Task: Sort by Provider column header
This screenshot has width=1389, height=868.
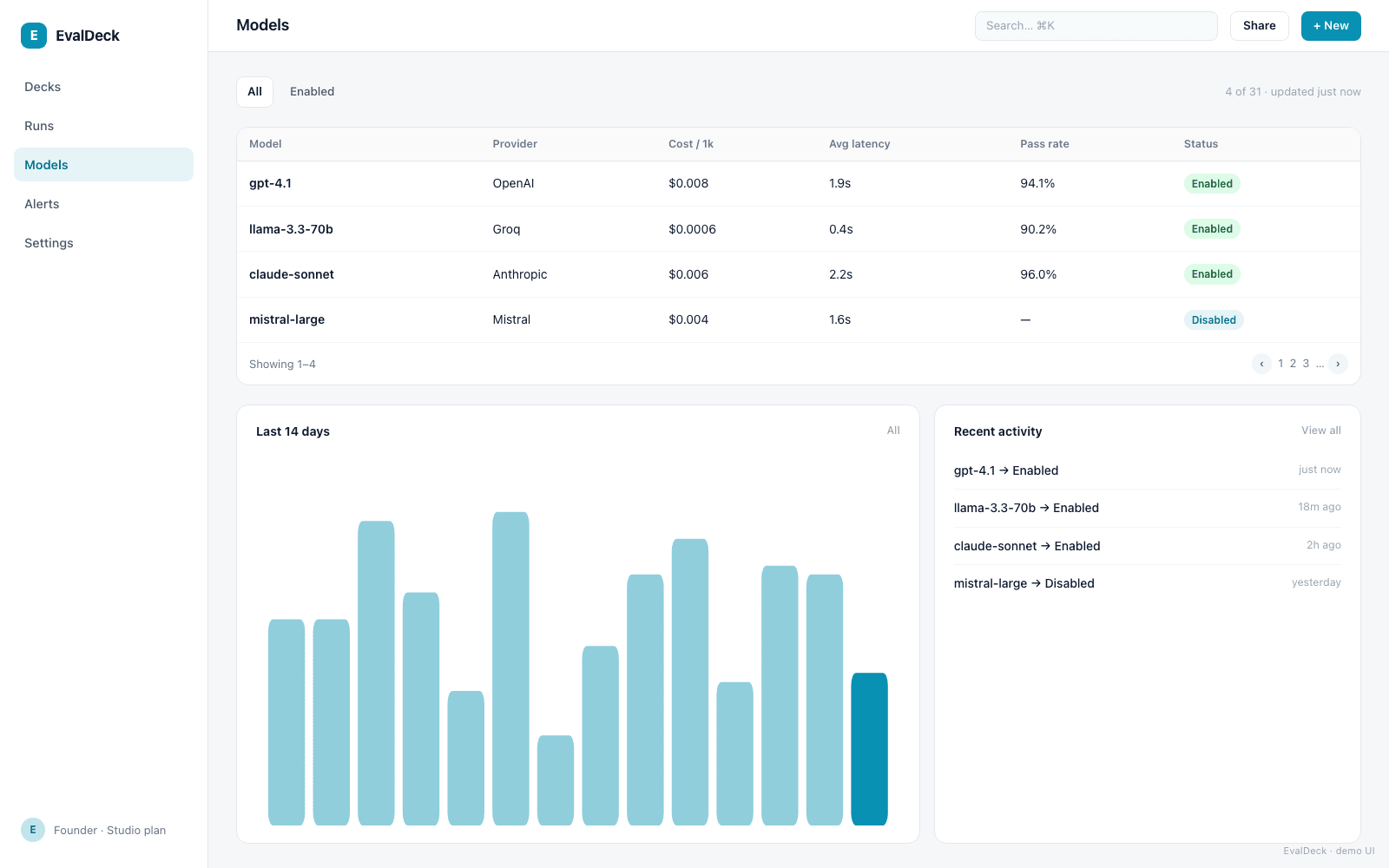Action: tap(515, 144)
